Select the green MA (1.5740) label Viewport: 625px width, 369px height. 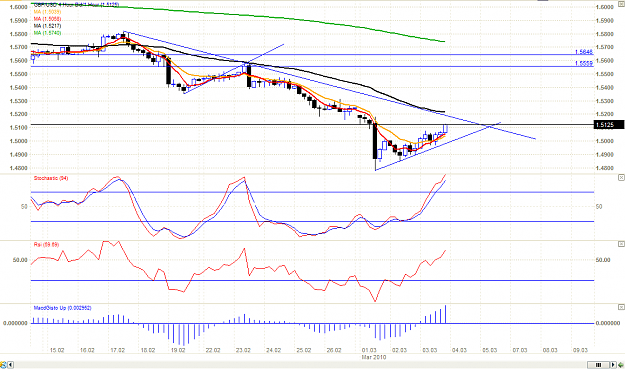tap(47, 33)
